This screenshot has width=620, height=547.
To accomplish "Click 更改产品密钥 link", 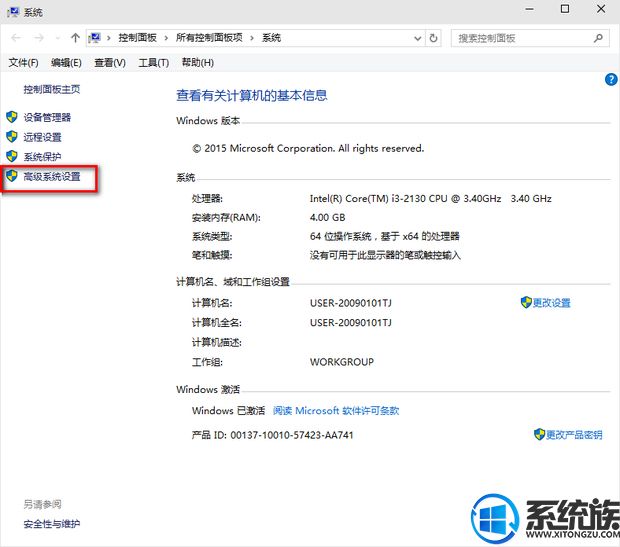I will [574, 435].
